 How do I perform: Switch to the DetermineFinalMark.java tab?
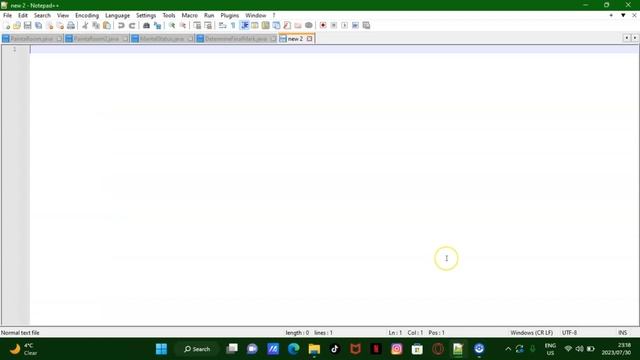(x=236, y=39)
